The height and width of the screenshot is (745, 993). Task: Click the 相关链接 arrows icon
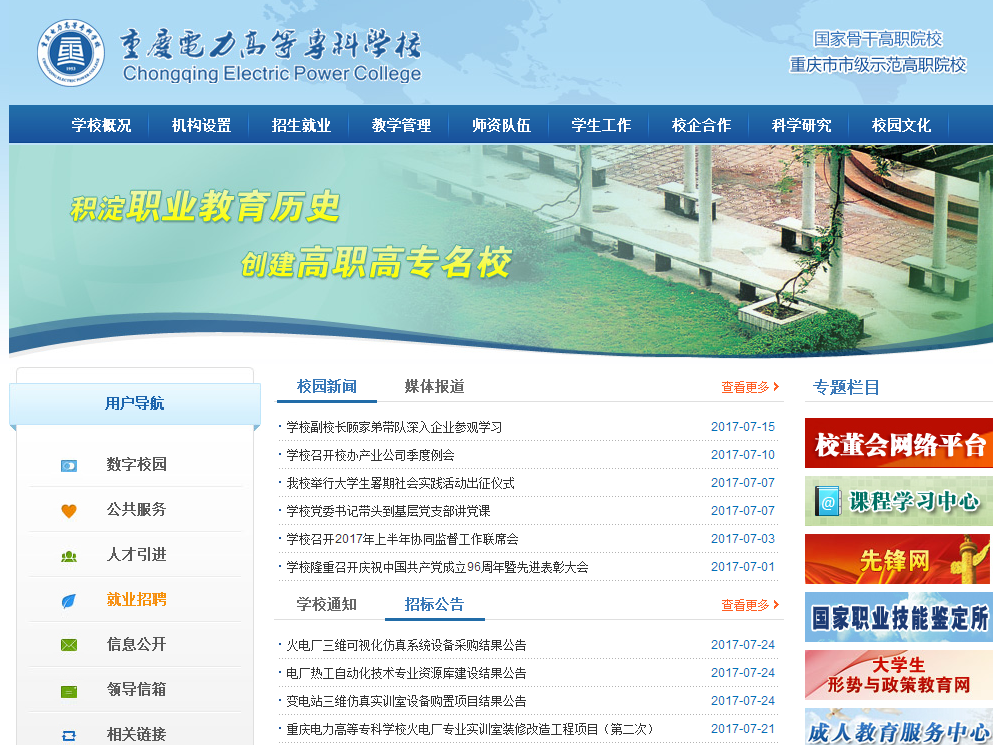pyautogui.click(x=69, y=735)
